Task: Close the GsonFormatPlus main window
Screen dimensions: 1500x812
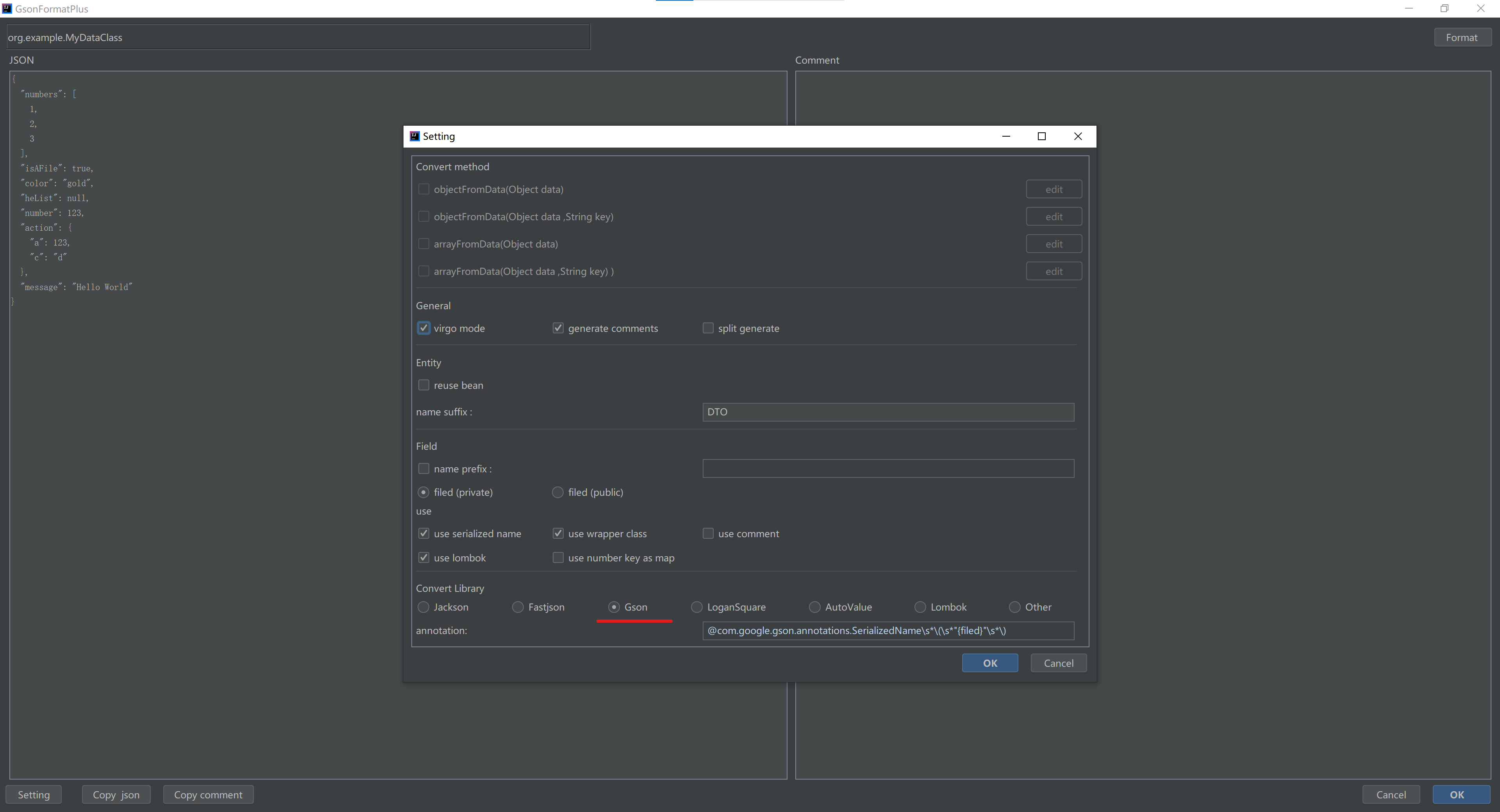Action: click(x=1480, y=8)
